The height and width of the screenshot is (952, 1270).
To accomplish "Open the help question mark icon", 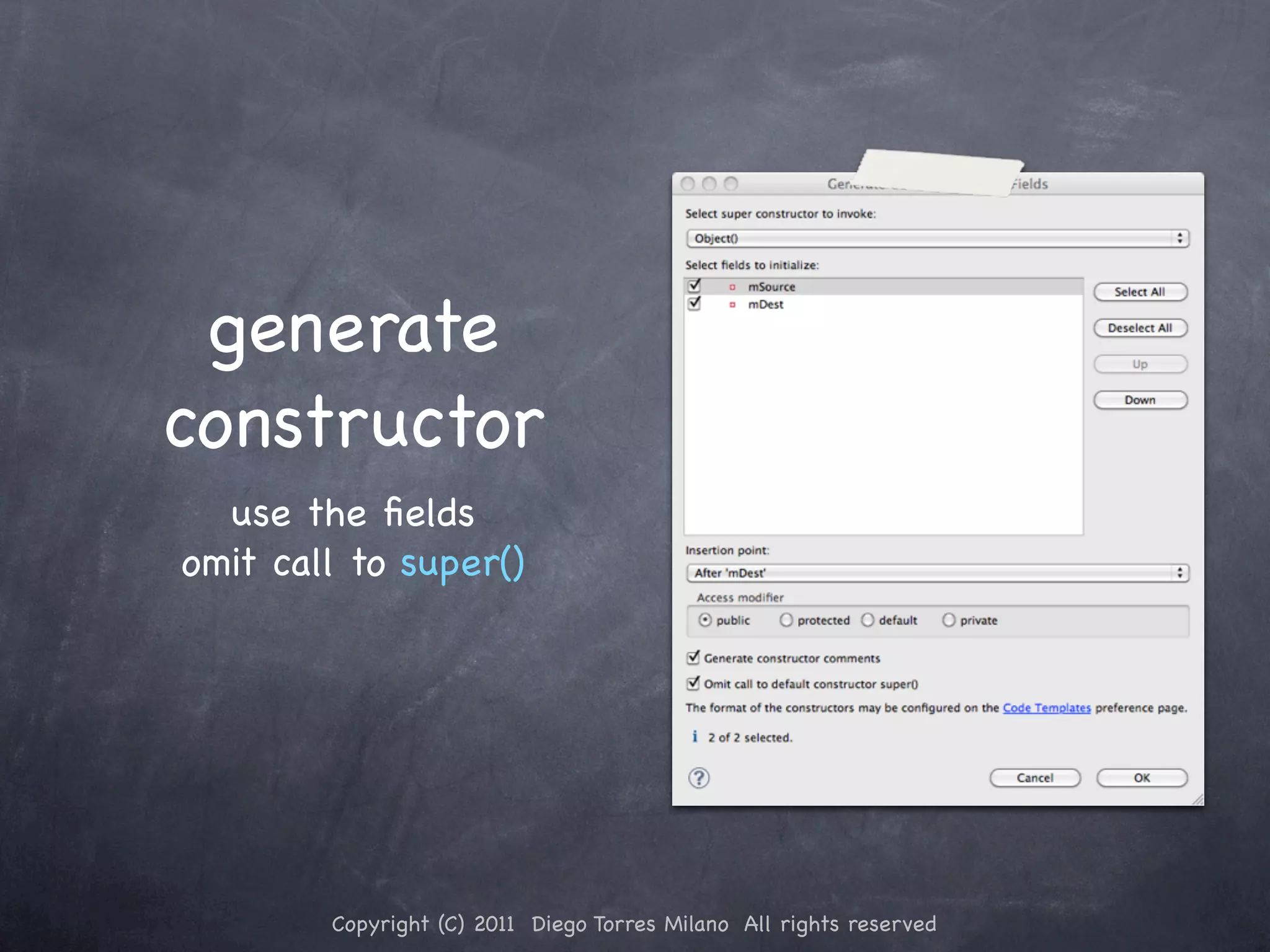I will pyautogui.click(x=699, y=778).
